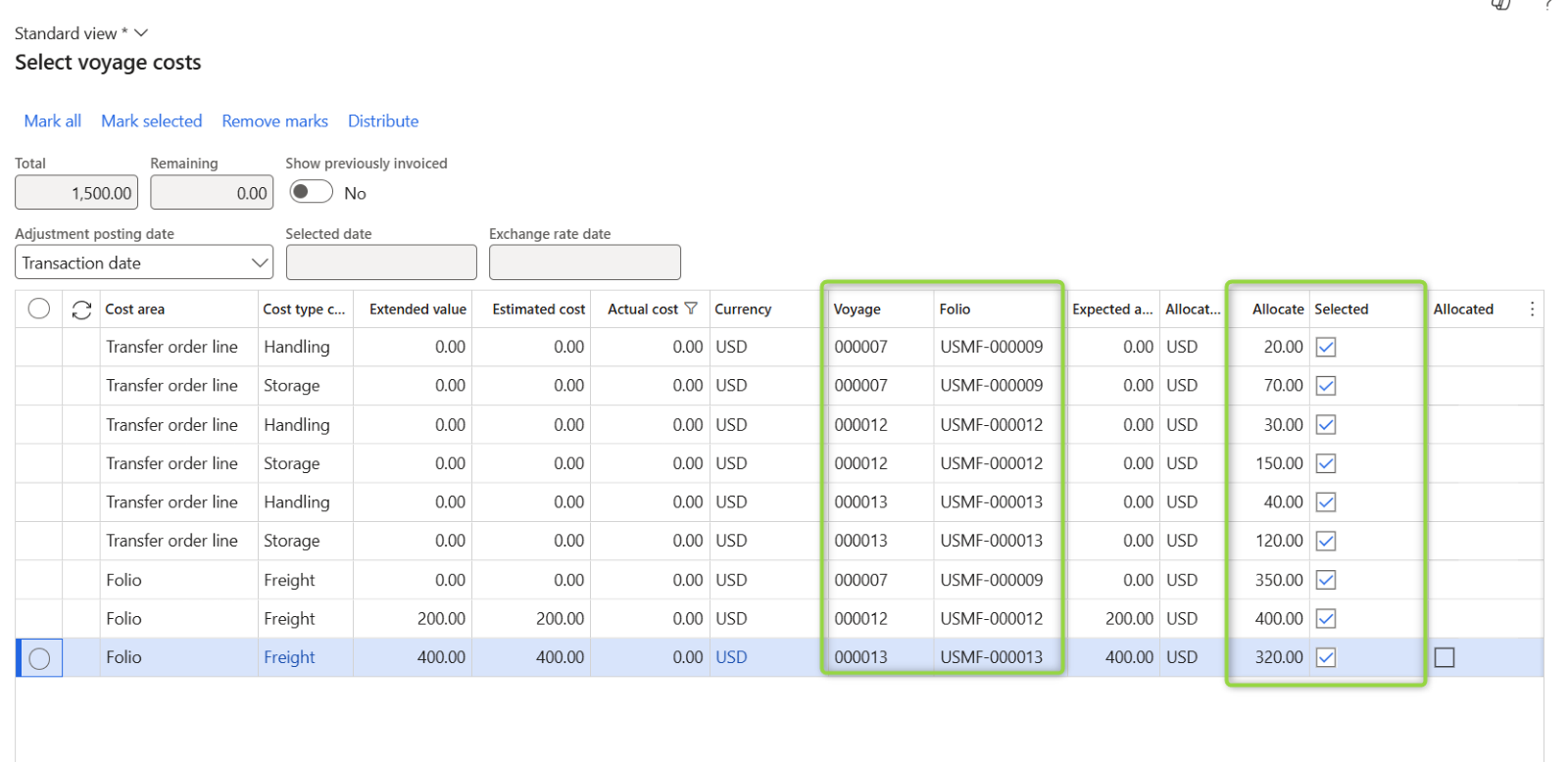The height and width of the screenshot is (762, 1568).
Task: Click Mark all action
Action: click(53, 121)
